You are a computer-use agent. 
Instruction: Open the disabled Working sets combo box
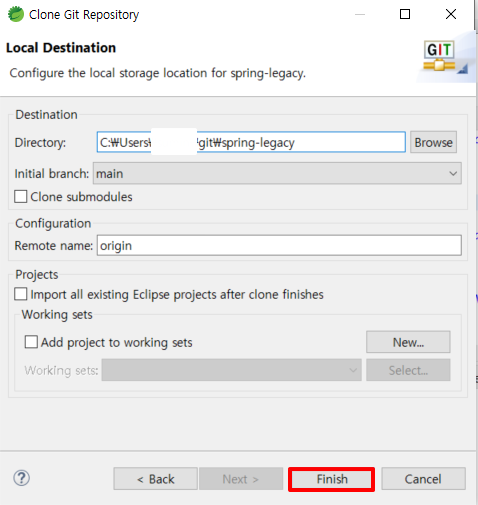point(232,370)
